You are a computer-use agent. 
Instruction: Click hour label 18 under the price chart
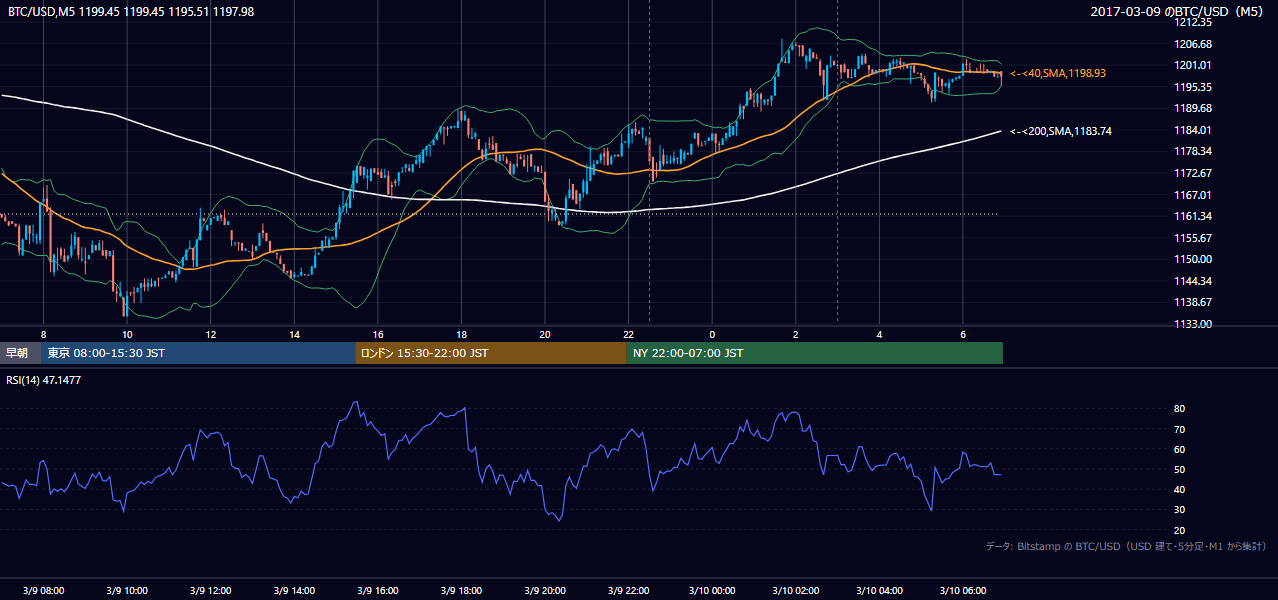tap(461, 333)
